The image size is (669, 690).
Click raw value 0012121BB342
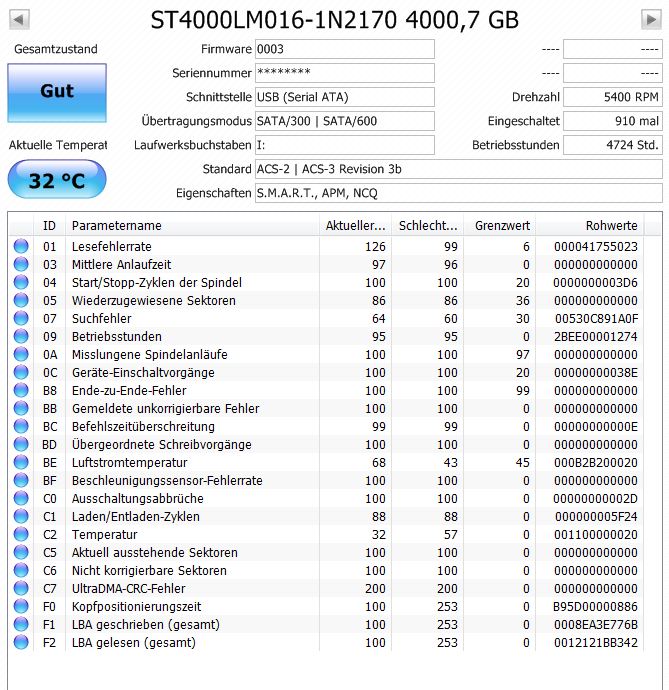[x=596, y=642]
